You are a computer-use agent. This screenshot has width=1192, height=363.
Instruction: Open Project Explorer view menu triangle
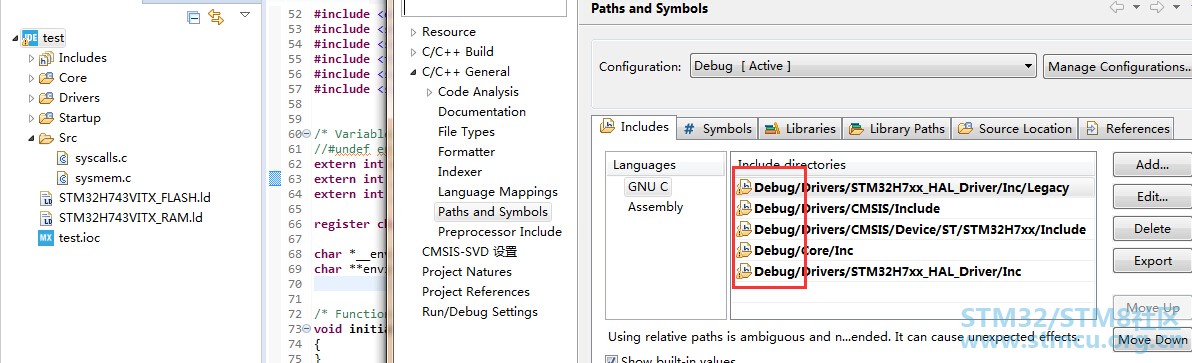(x=244, y=14)
